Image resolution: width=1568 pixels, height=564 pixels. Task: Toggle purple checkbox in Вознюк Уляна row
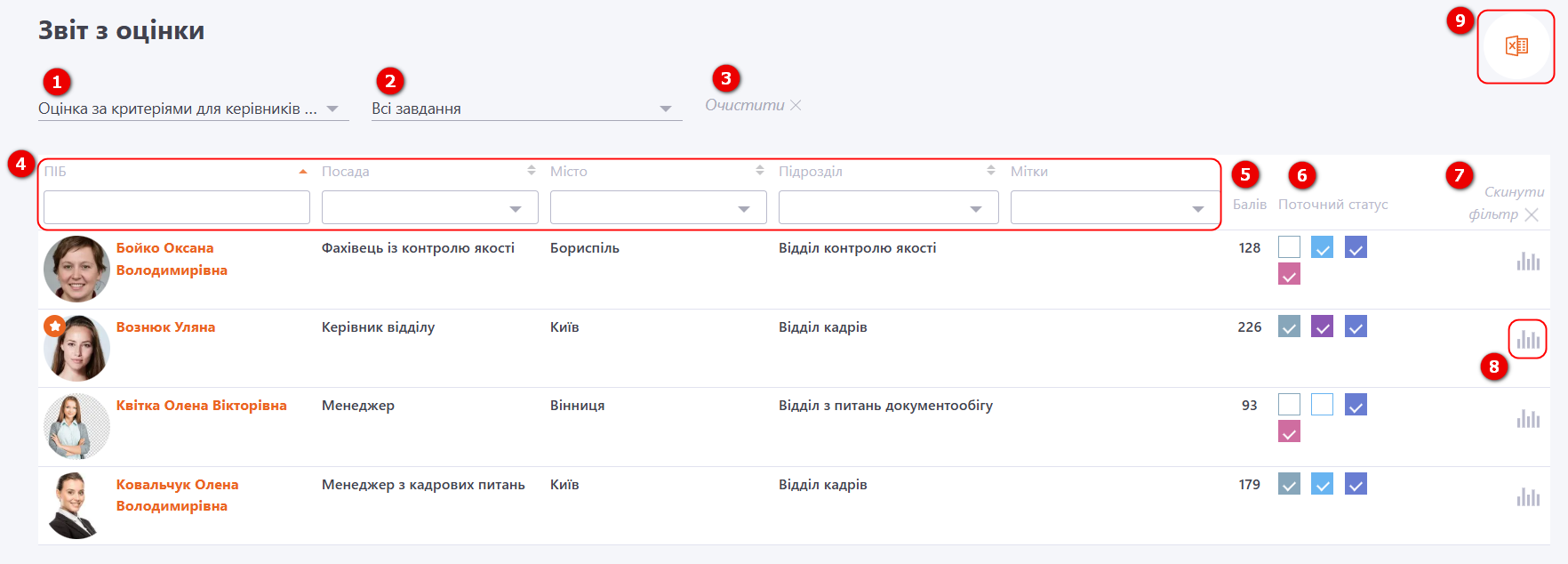[x=1322, y=326]
